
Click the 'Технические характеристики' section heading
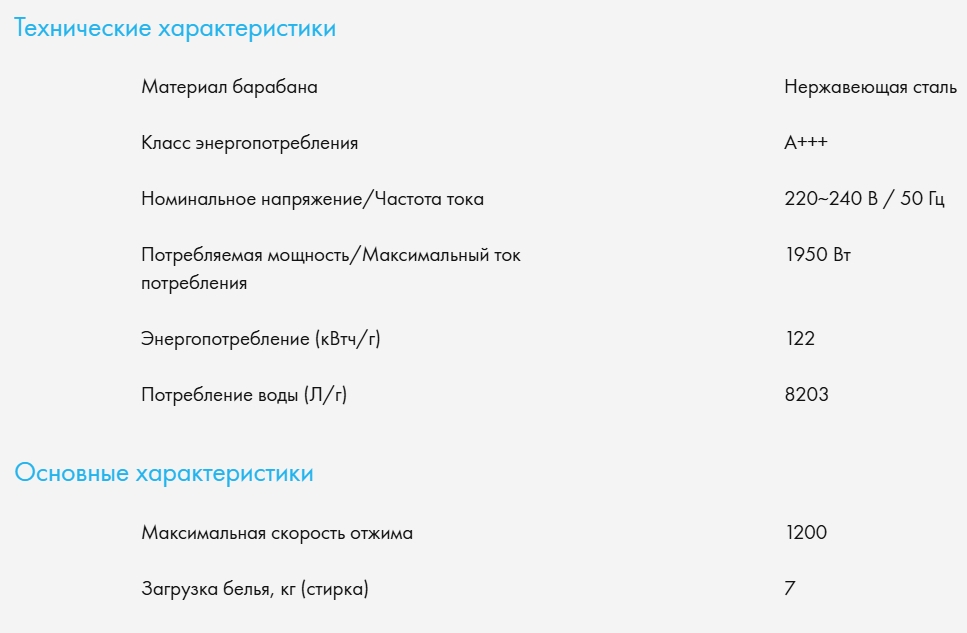coord(175,29)
